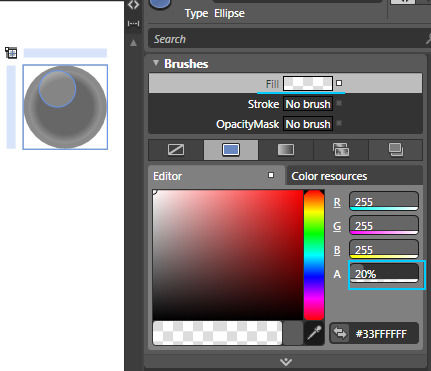Image resolution: width=431 pixels, height=371 pixels.
Task: Edit the hex value #33FFFFFF
Action: point(381,334)
